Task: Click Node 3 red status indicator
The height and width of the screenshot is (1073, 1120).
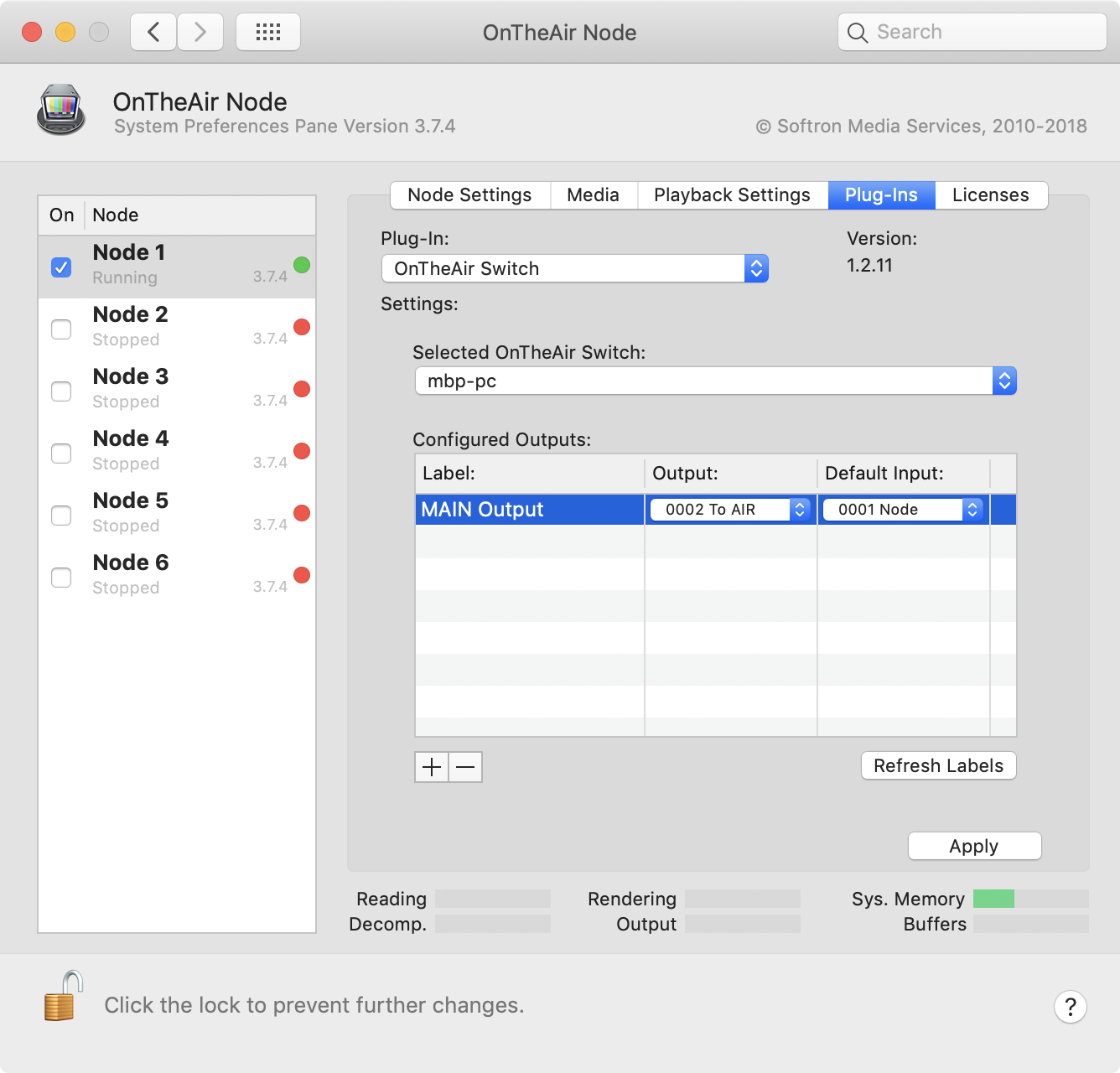Action: coord(302,389)
